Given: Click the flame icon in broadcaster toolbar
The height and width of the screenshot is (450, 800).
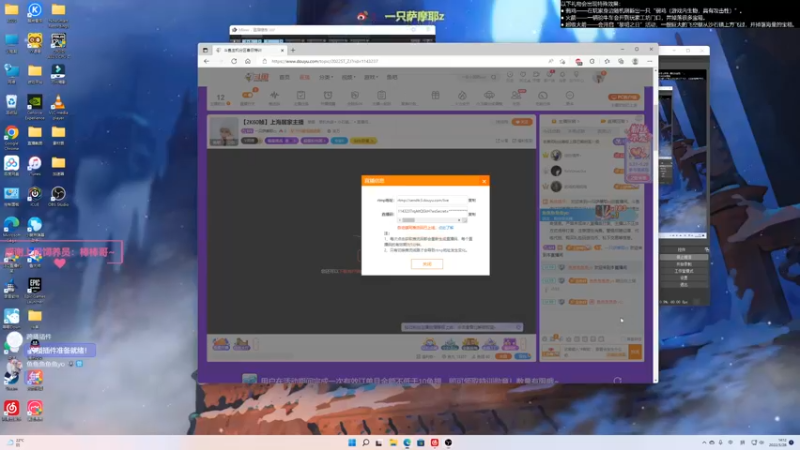Looking at the screenshot, I should click(x=462, y=95).
